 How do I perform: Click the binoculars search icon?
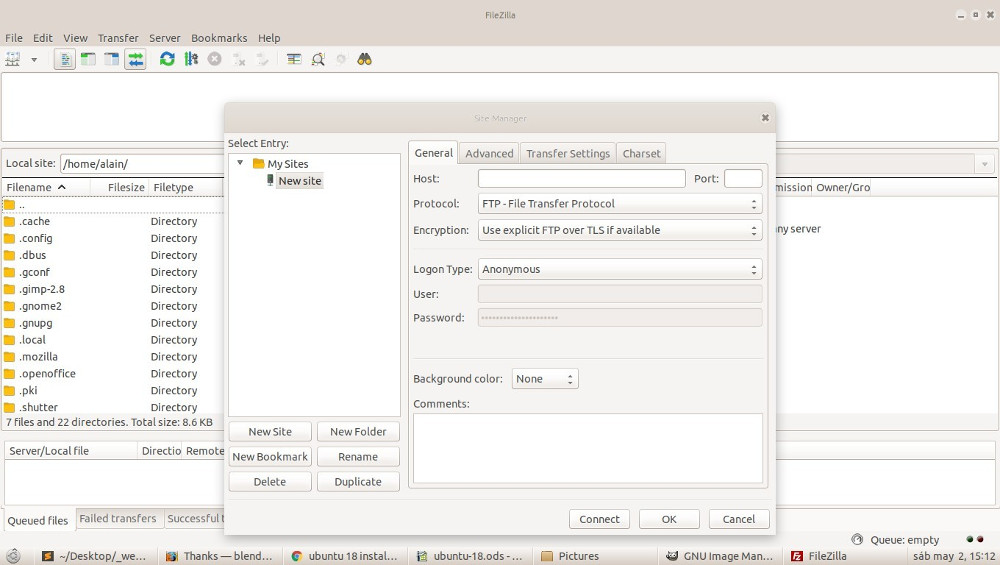point(365,59)
